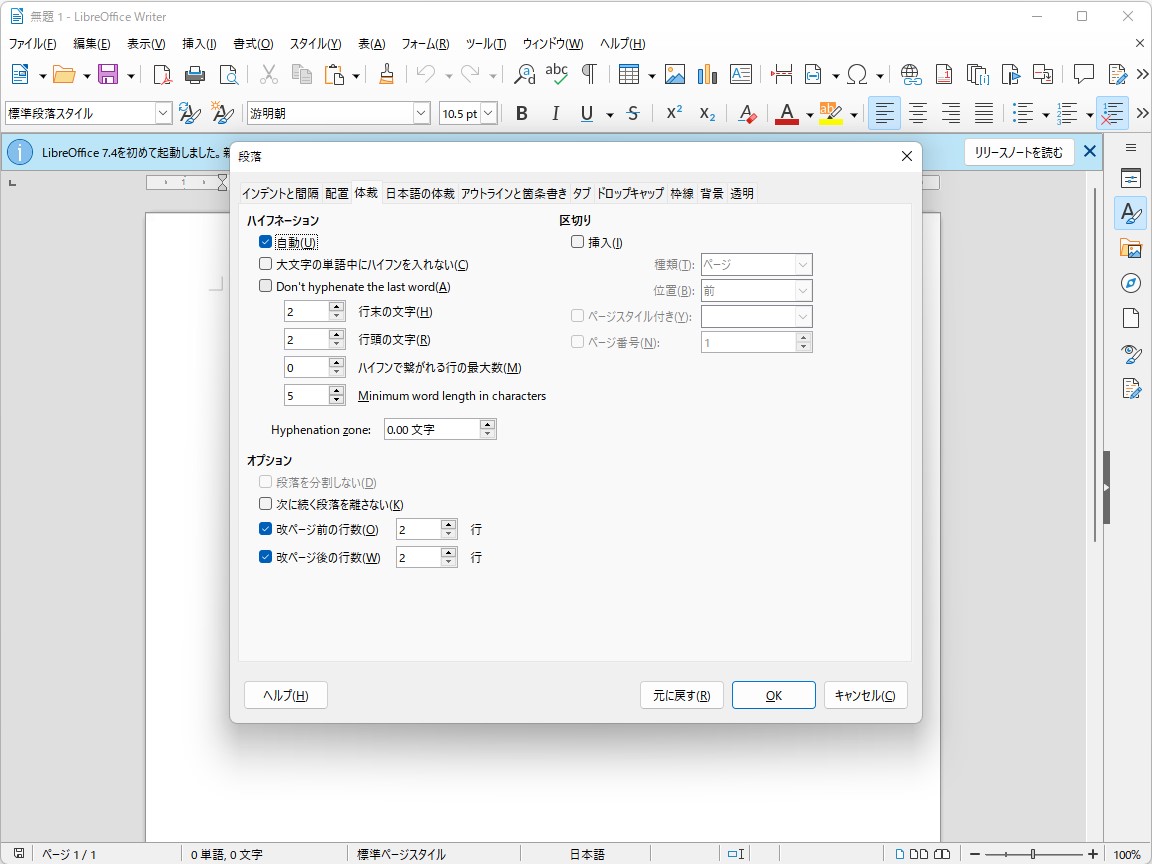The width and height of the screenshot is (1152, 864).
Task: Open Find and Replace icon
Action: [x=525, y=74]
